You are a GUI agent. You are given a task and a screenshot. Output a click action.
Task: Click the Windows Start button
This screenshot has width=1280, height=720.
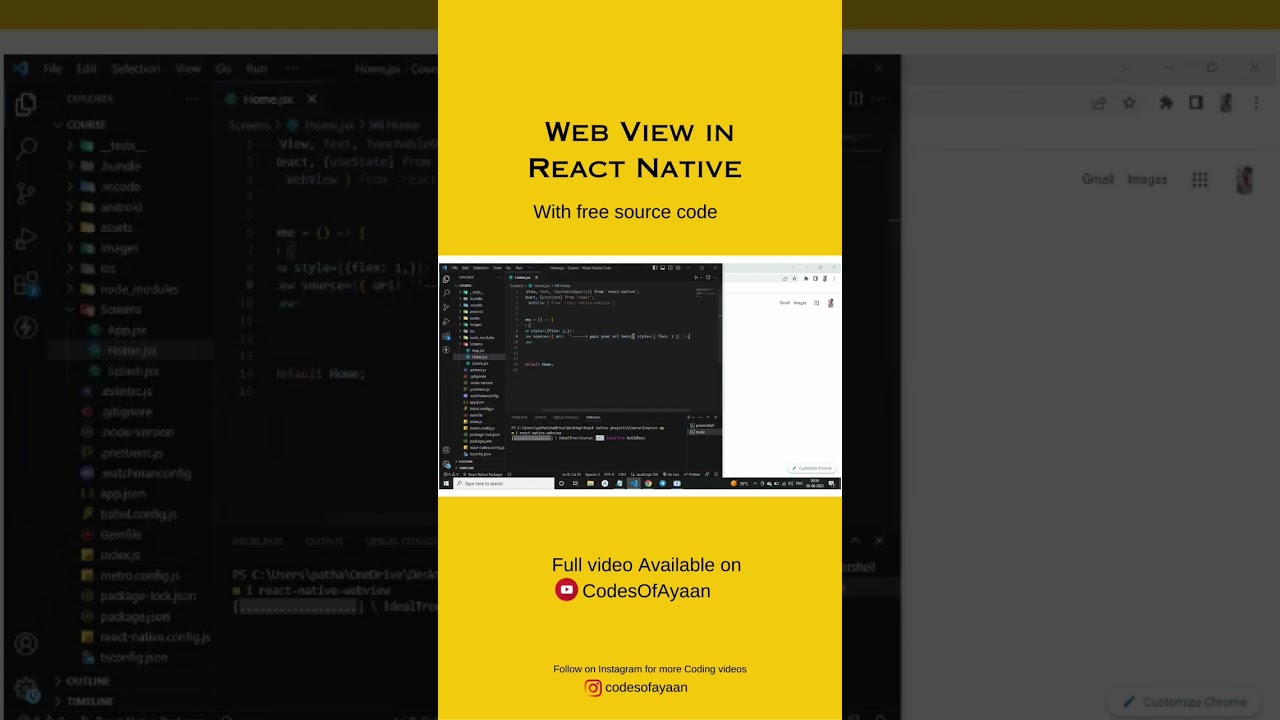[446, 484]
